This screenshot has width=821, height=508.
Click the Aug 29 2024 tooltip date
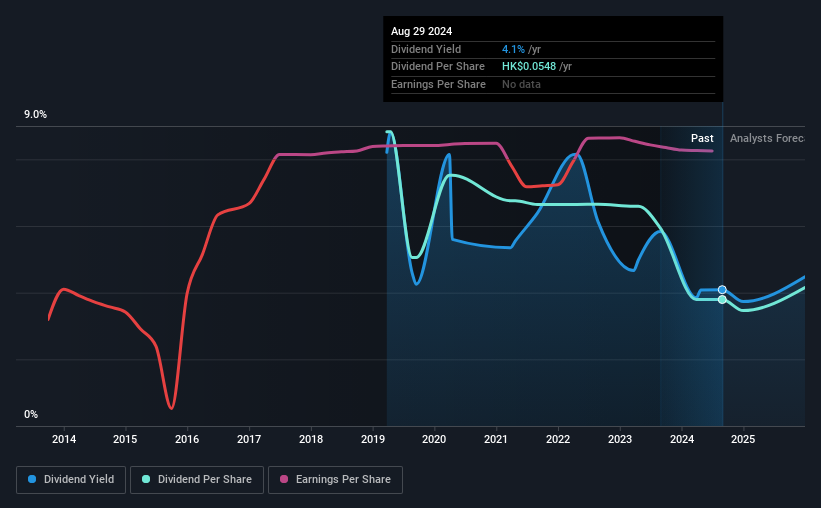click(x=421, y=31)
